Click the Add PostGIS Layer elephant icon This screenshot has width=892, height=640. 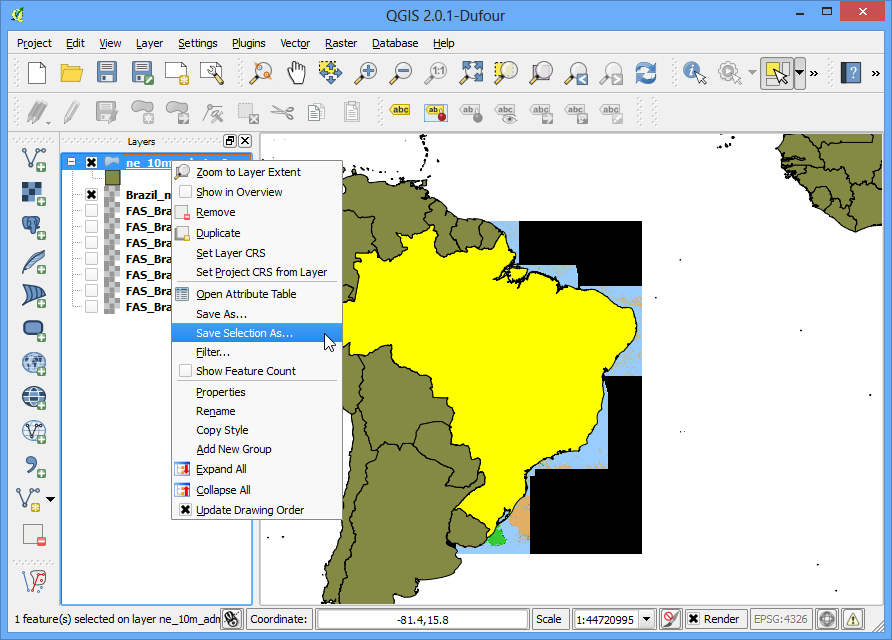[34, 228]
